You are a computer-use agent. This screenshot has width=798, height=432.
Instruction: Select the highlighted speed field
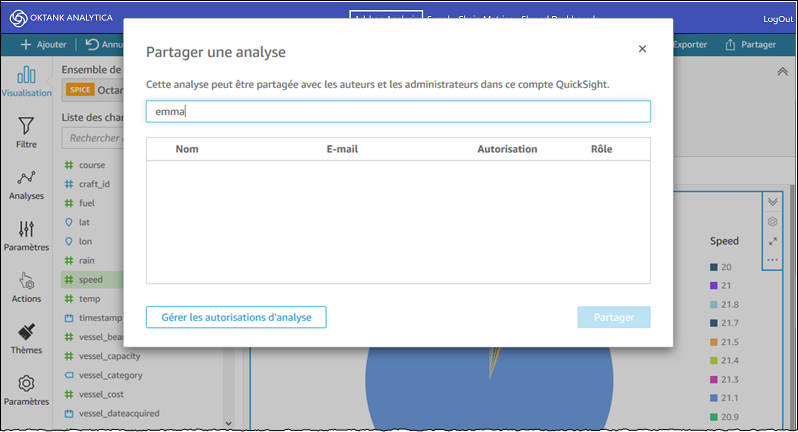[92, 279]
